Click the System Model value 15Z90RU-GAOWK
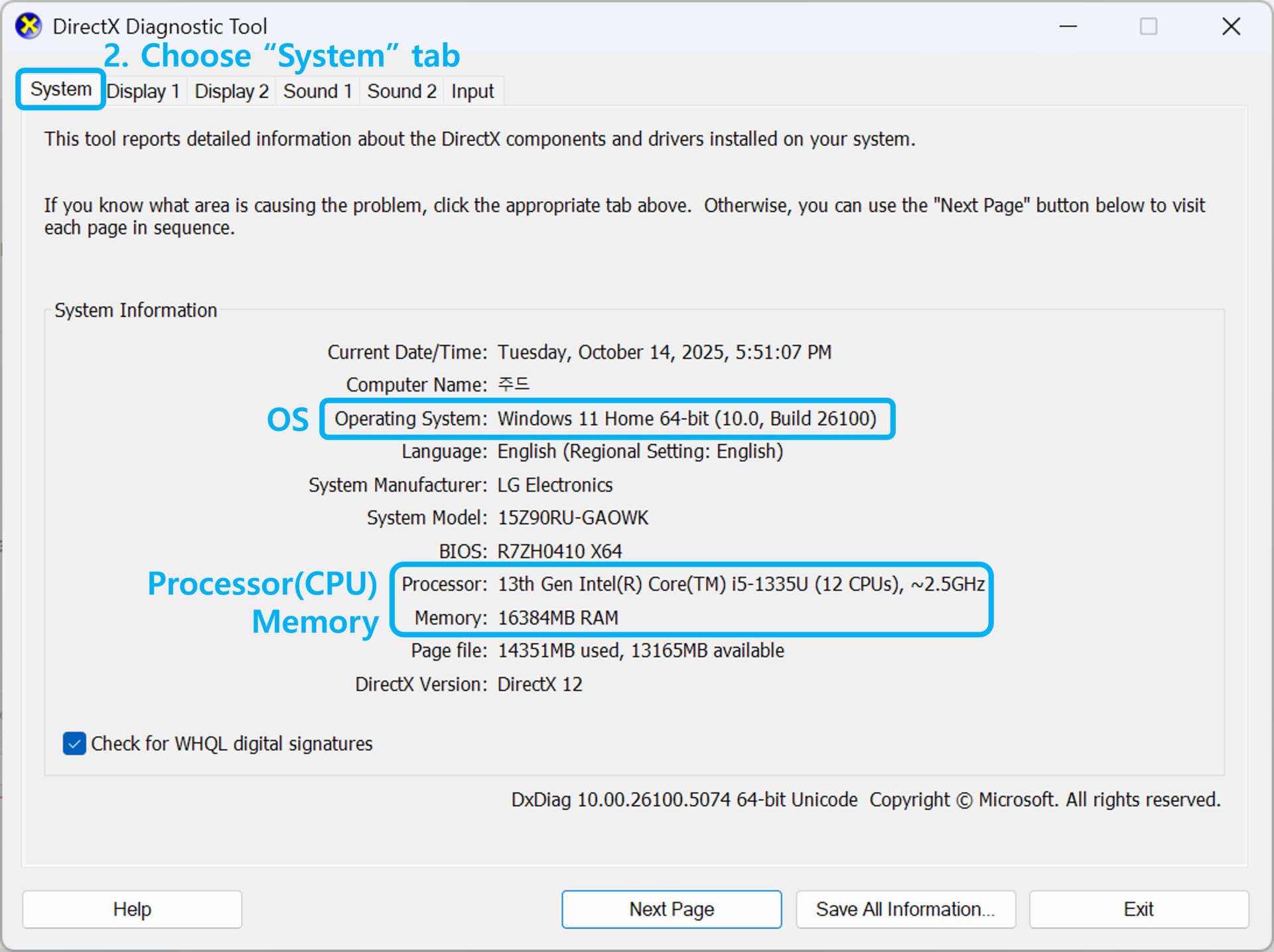 click(573, 518)
